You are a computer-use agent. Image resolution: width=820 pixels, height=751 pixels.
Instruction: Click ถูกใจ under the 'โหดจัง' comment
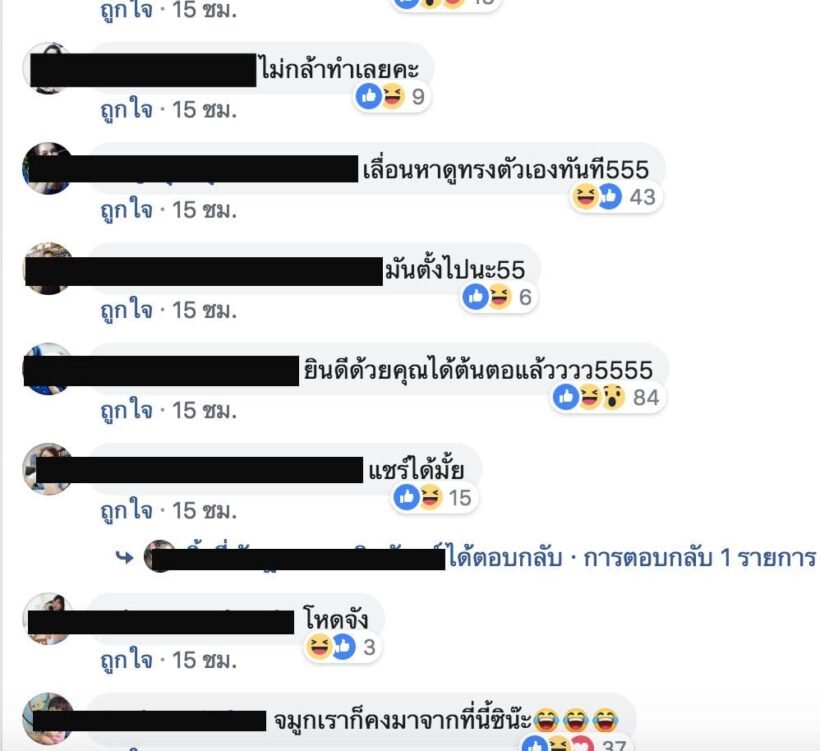127,660
